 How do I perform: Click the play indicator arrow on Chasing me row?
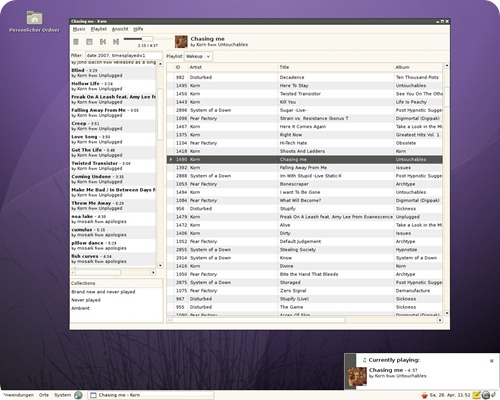[171, 160]
